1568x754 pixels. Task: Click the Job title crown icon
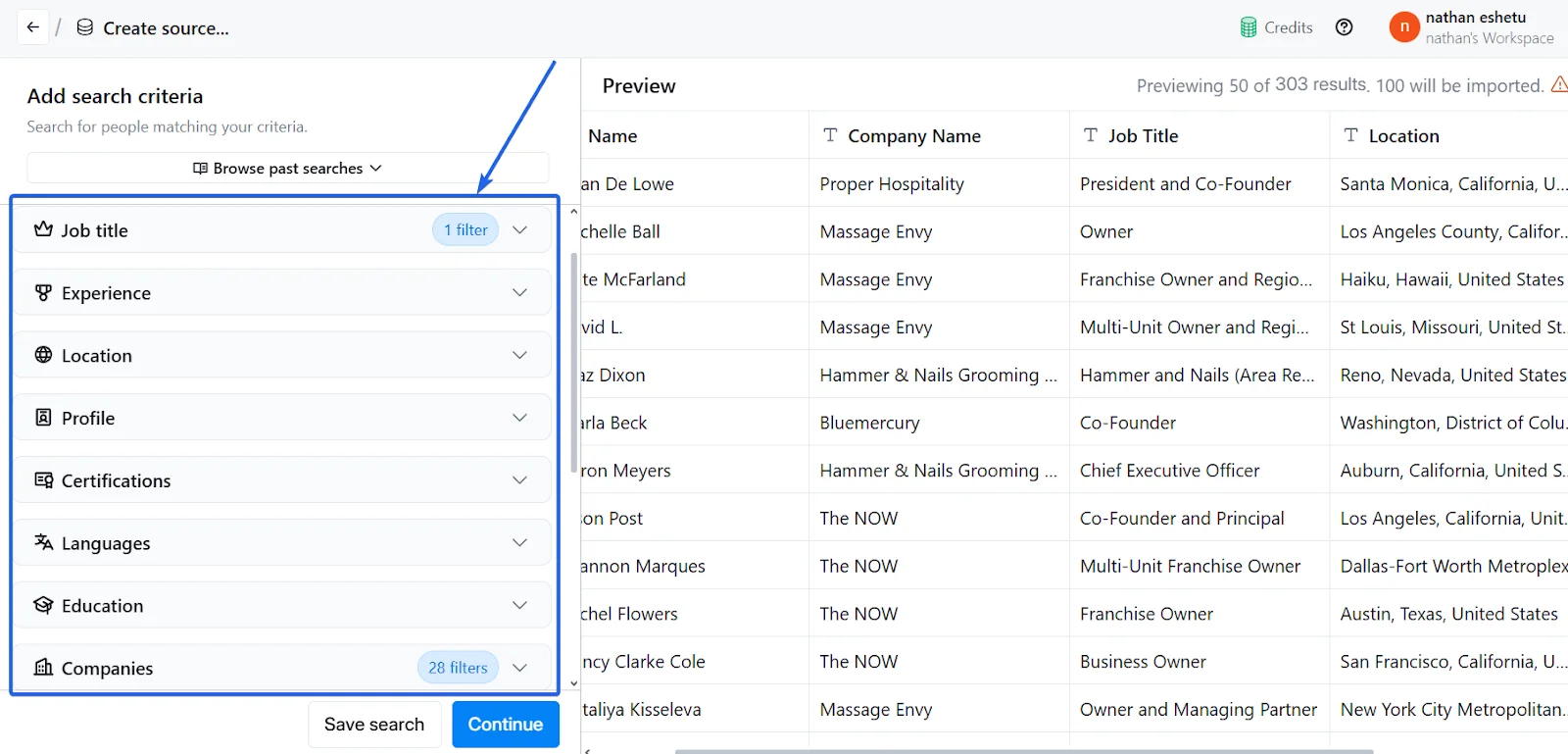pyautogui.click(x=43, y=229)
